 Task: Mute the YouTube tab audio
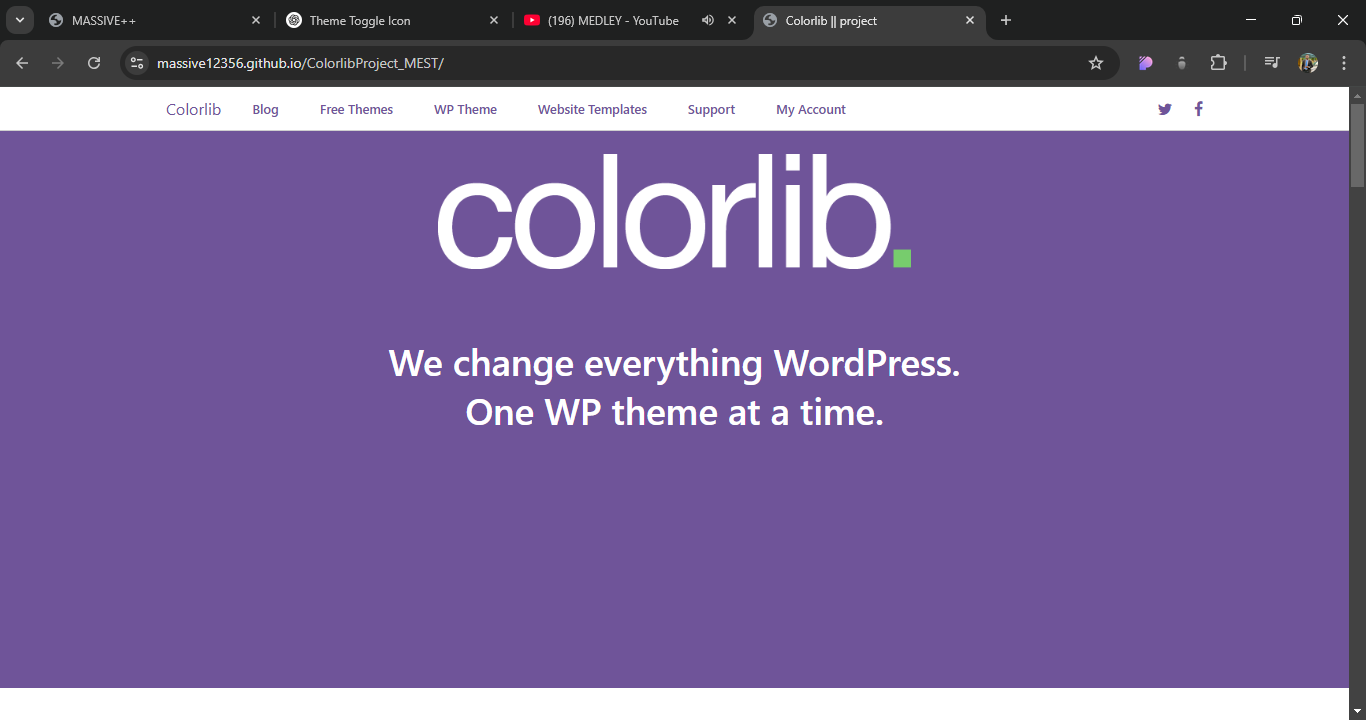(708, 20)
